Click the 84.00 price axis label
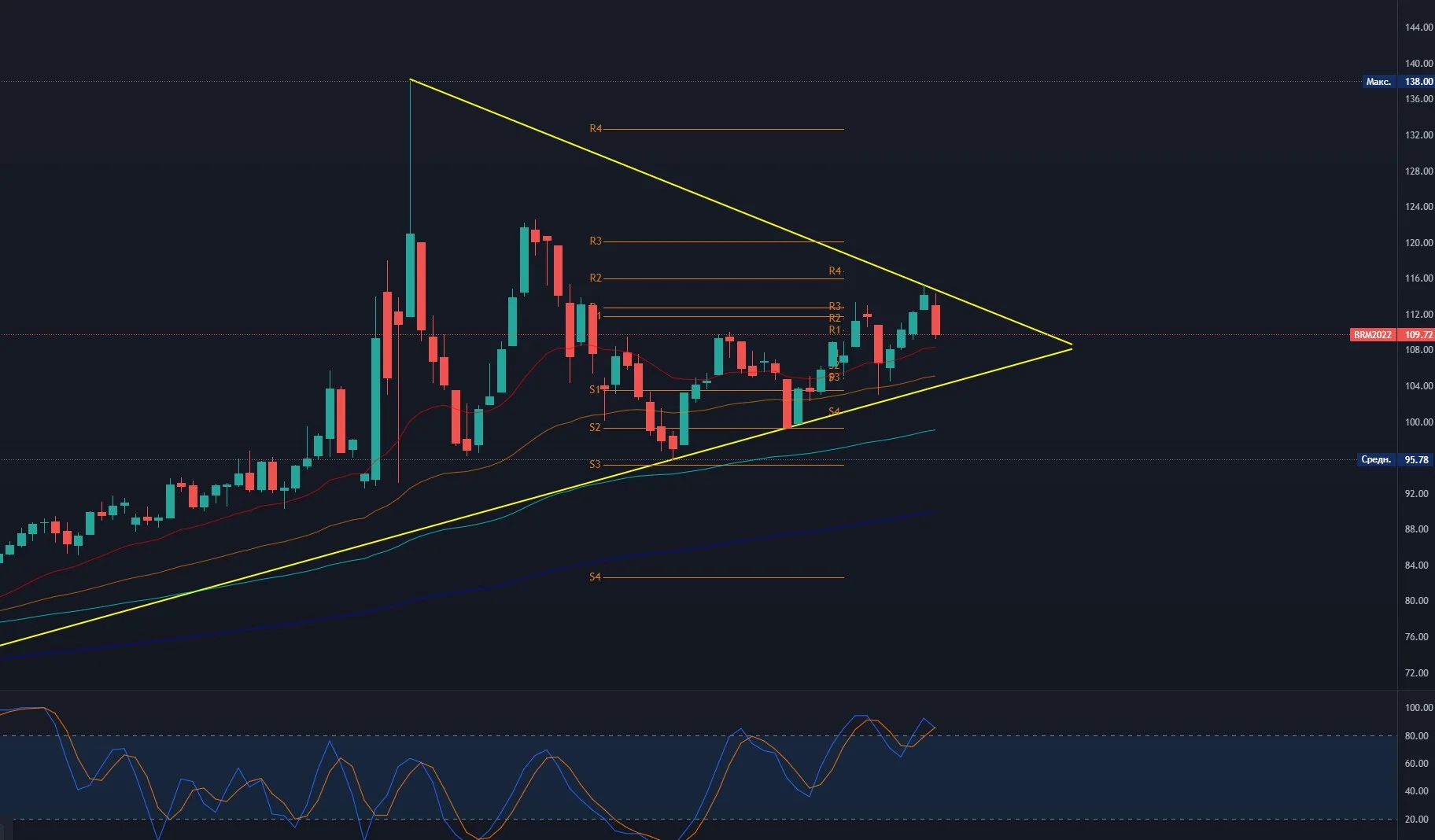Image resolution: width=1435 pixels, height=840 pixels. 1417,566
